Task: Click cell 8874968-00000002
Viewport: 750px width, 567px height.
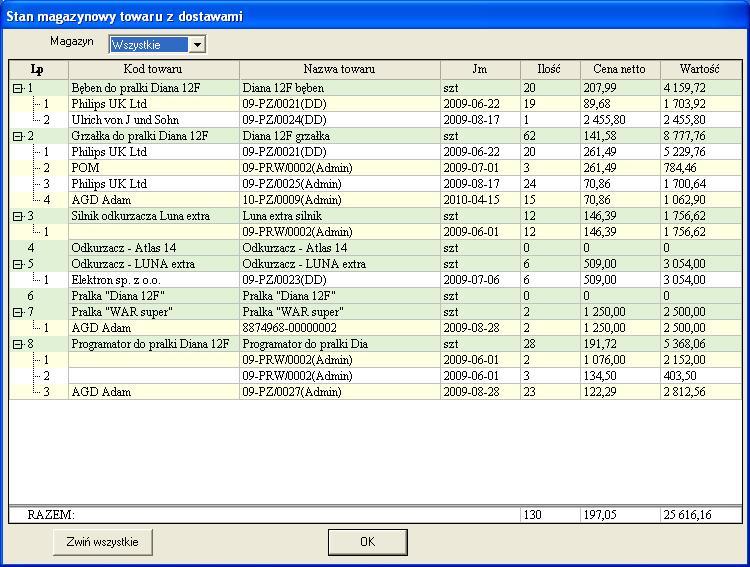Action: click(339, 328)
